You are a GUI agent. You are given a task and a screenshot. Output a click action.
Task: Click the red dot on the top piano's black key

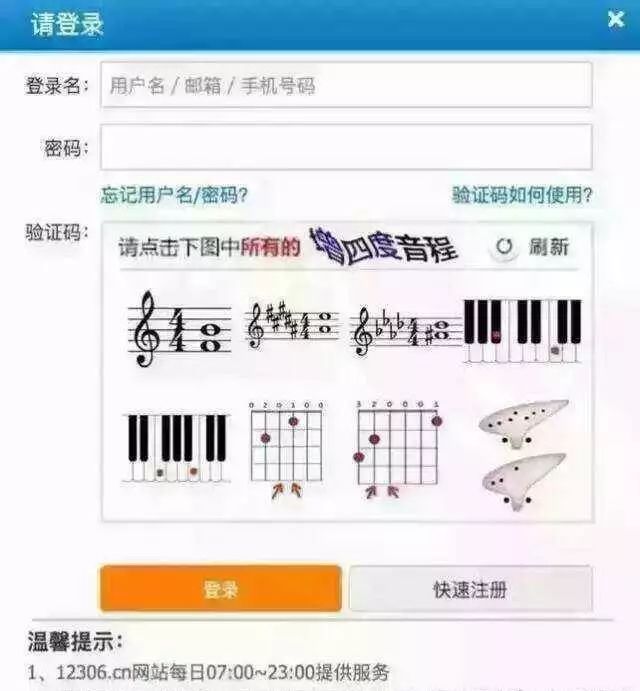[x=496, y=336]
